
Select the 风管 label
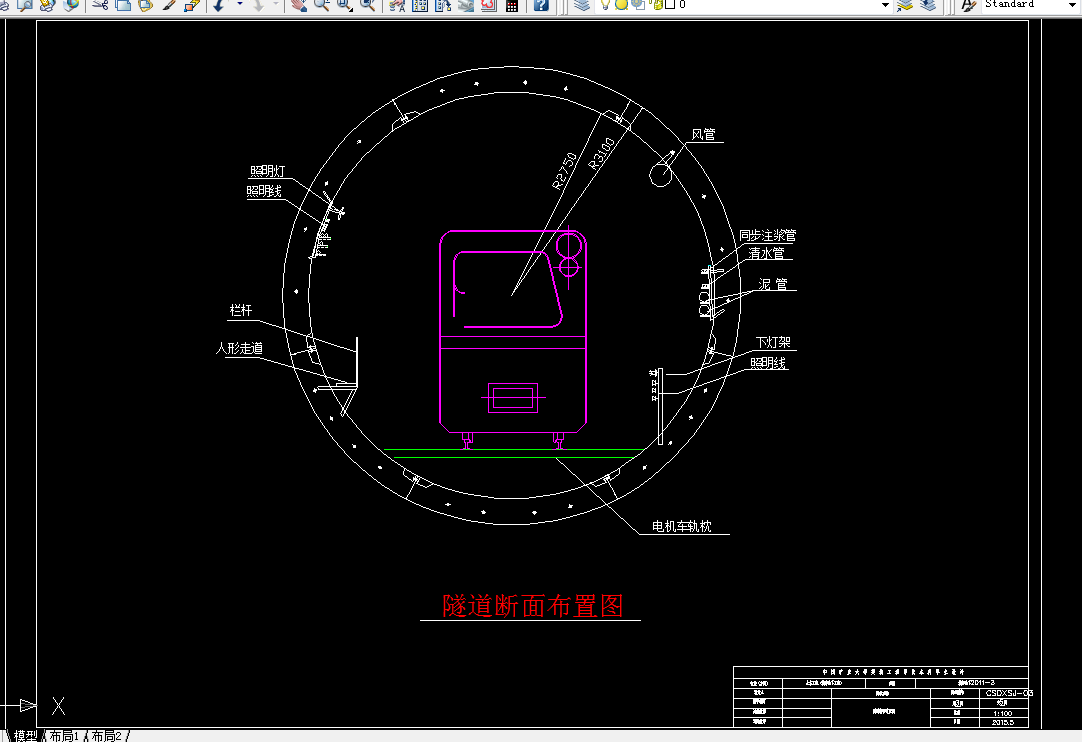point(703,134)
